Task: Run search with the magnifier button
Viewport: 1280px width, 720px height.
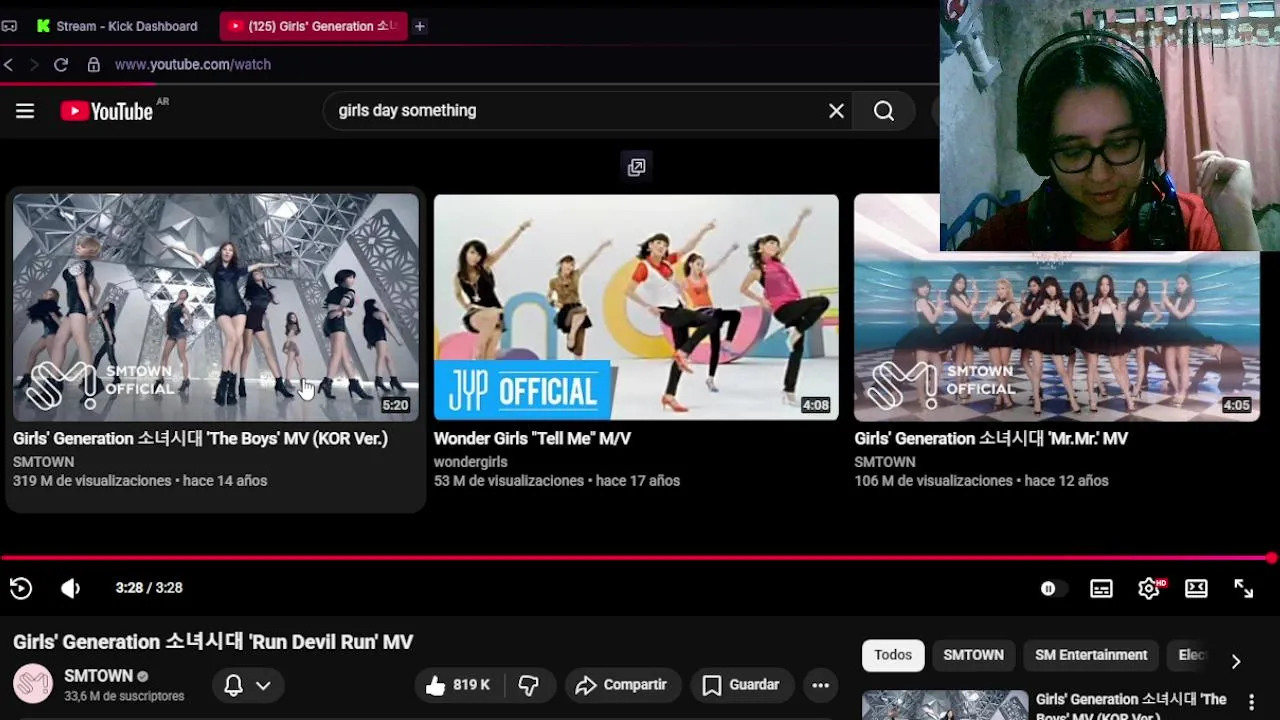Action: 884,111
